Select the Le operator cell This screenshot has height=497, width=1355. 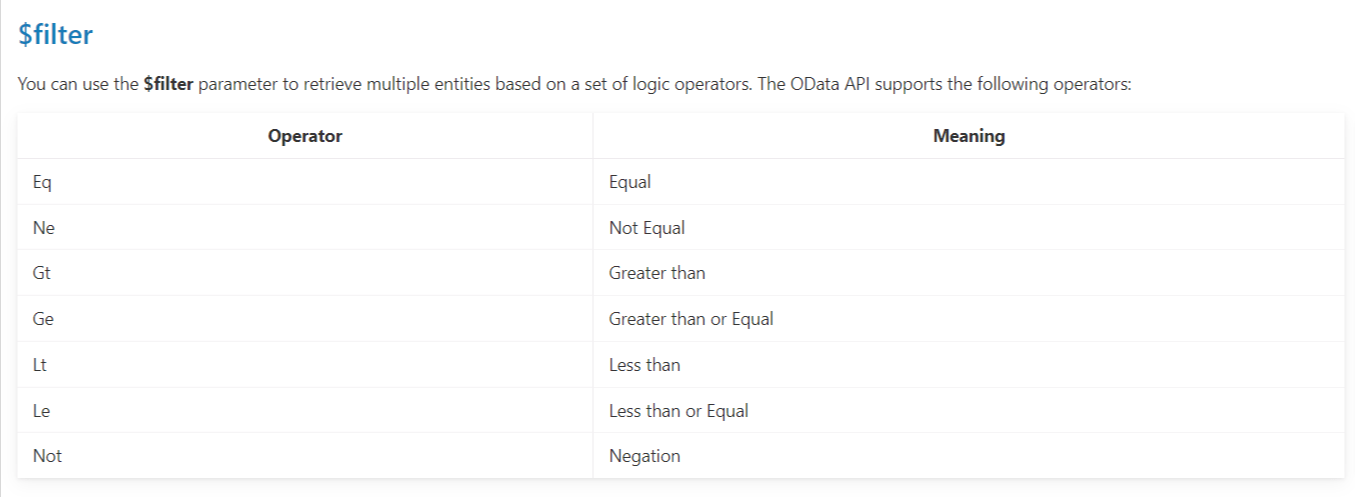(x=41, y=410)
